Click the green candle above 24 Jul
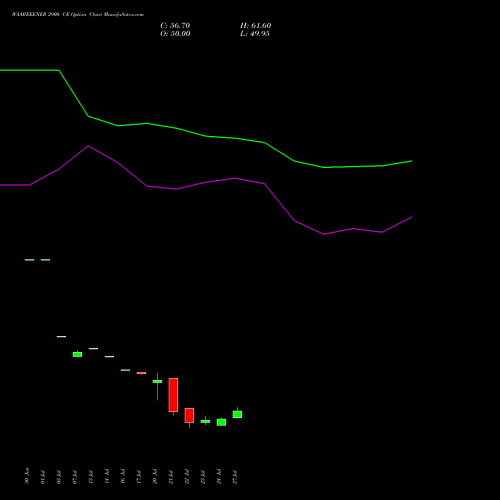The width and height of the screenshot is (500, 500). tap(221, 422)
